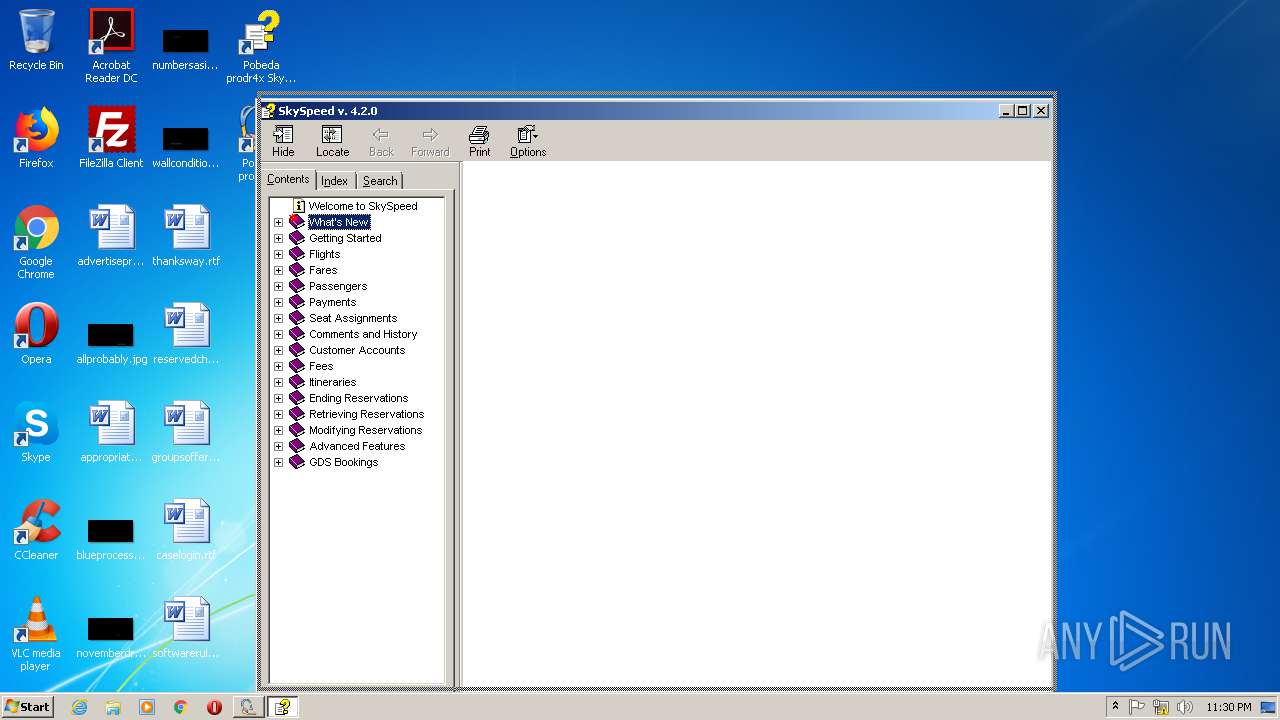
Task: Expand the Passengers node
Action: (279, 286)
